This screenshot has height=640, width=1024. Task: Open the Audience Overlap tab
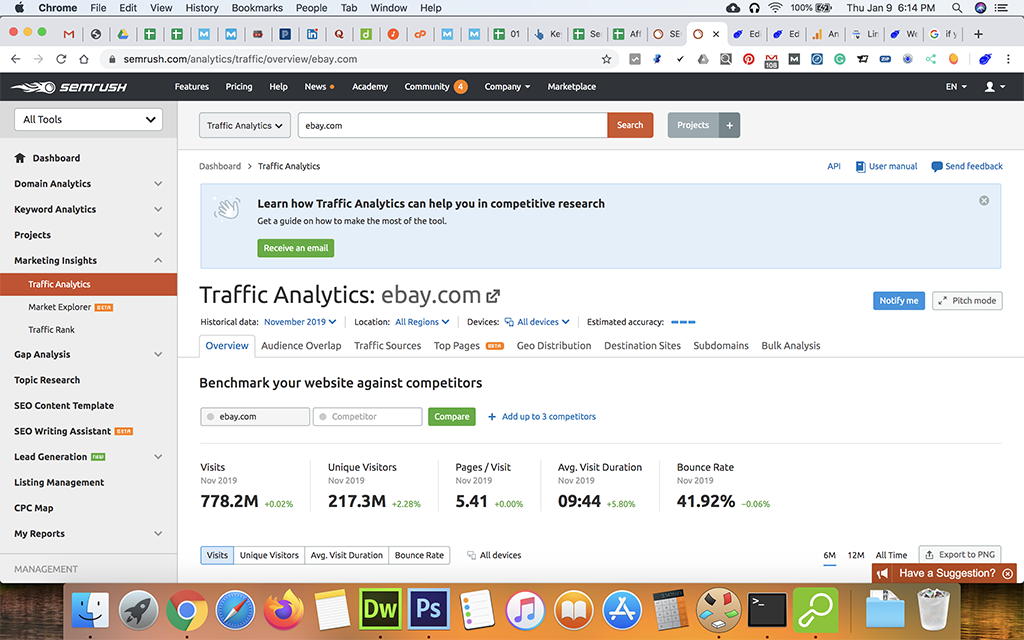[301, 345]
